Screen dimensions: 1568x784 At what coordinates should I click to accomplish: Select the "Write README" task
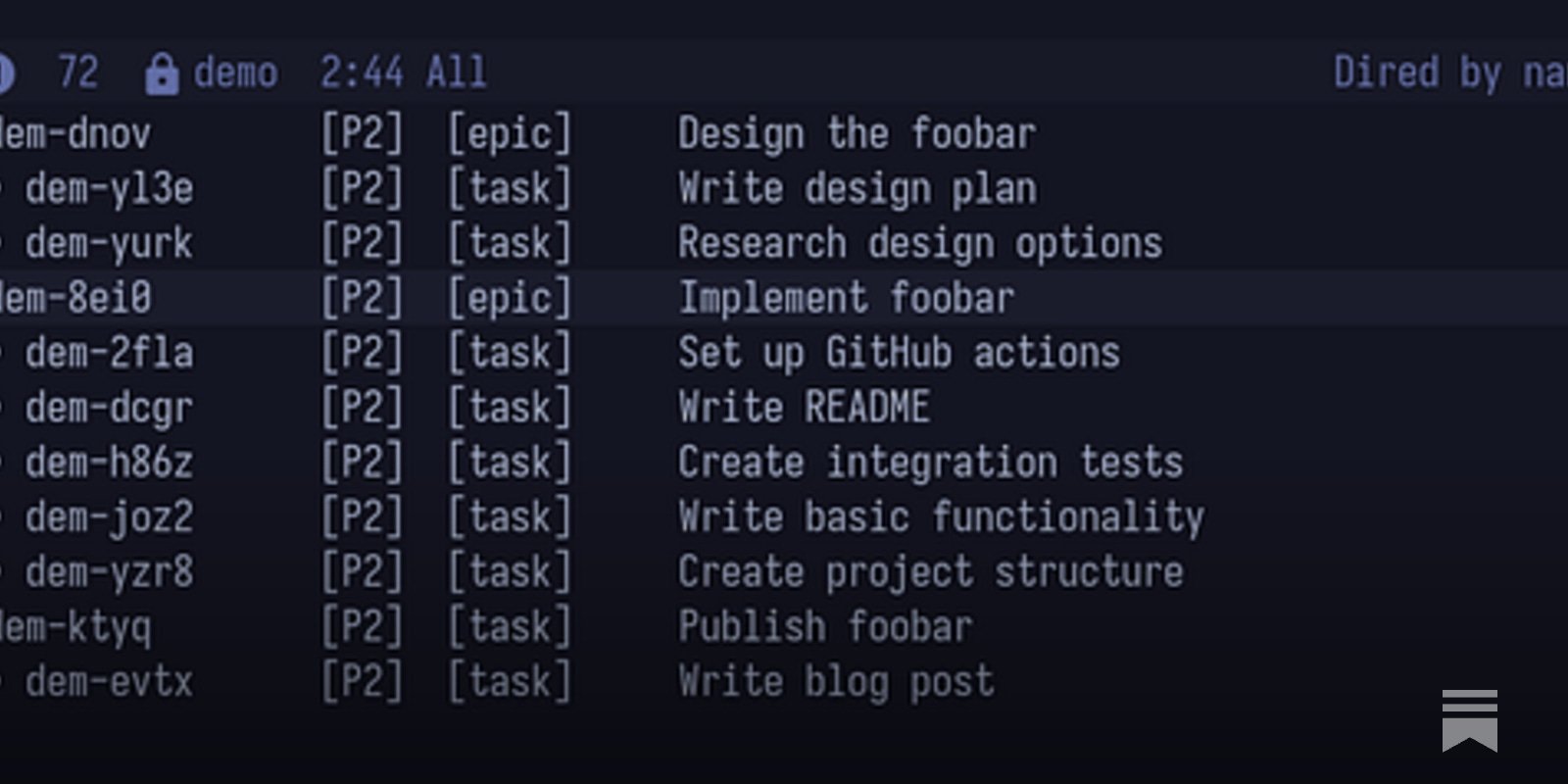804,409
